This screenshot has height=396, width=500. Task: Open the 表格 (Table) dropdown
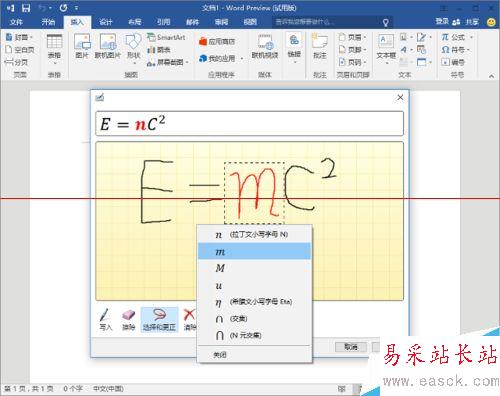click(x=54, y=50)
